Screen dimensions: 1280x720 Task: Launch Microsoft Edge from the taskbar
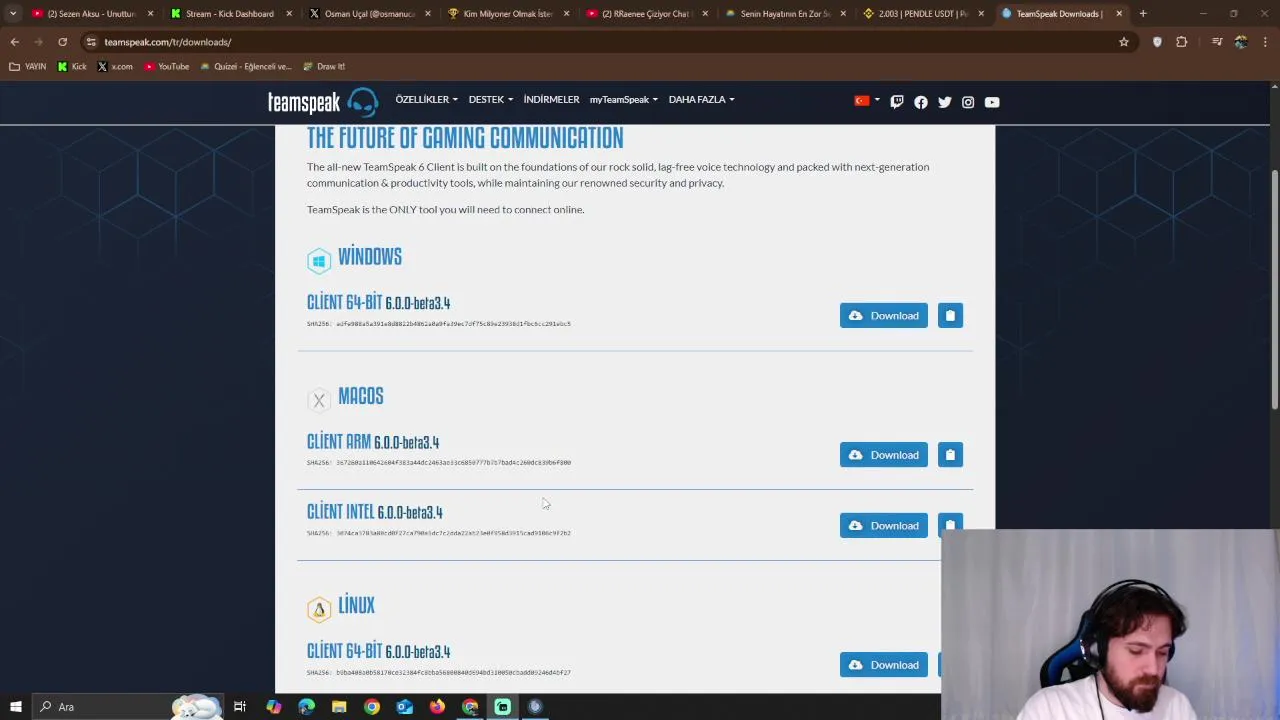pyautogui.click(x=306, y=707)
